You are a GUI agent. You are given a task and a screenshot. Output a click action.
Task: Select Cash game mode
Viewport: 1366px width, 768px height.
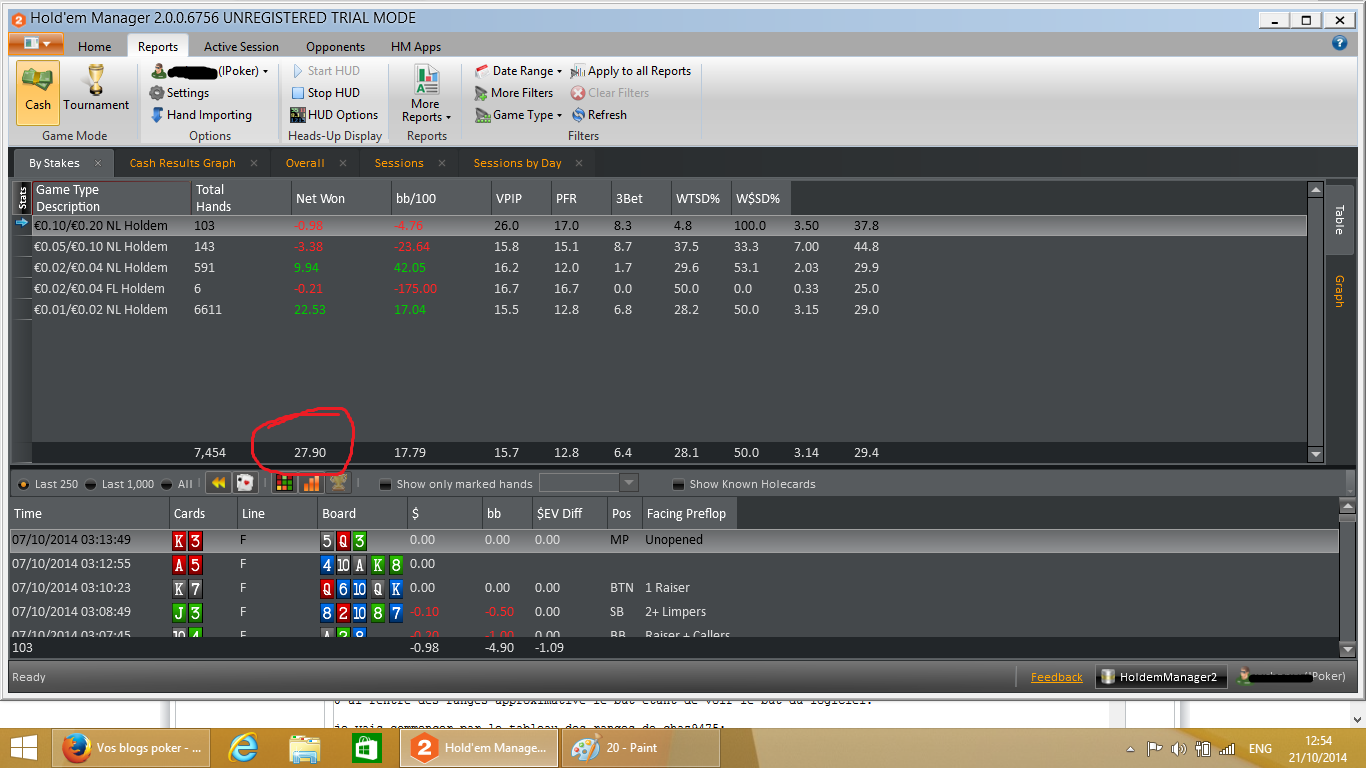pyautogui.click(x=38, y=91)
